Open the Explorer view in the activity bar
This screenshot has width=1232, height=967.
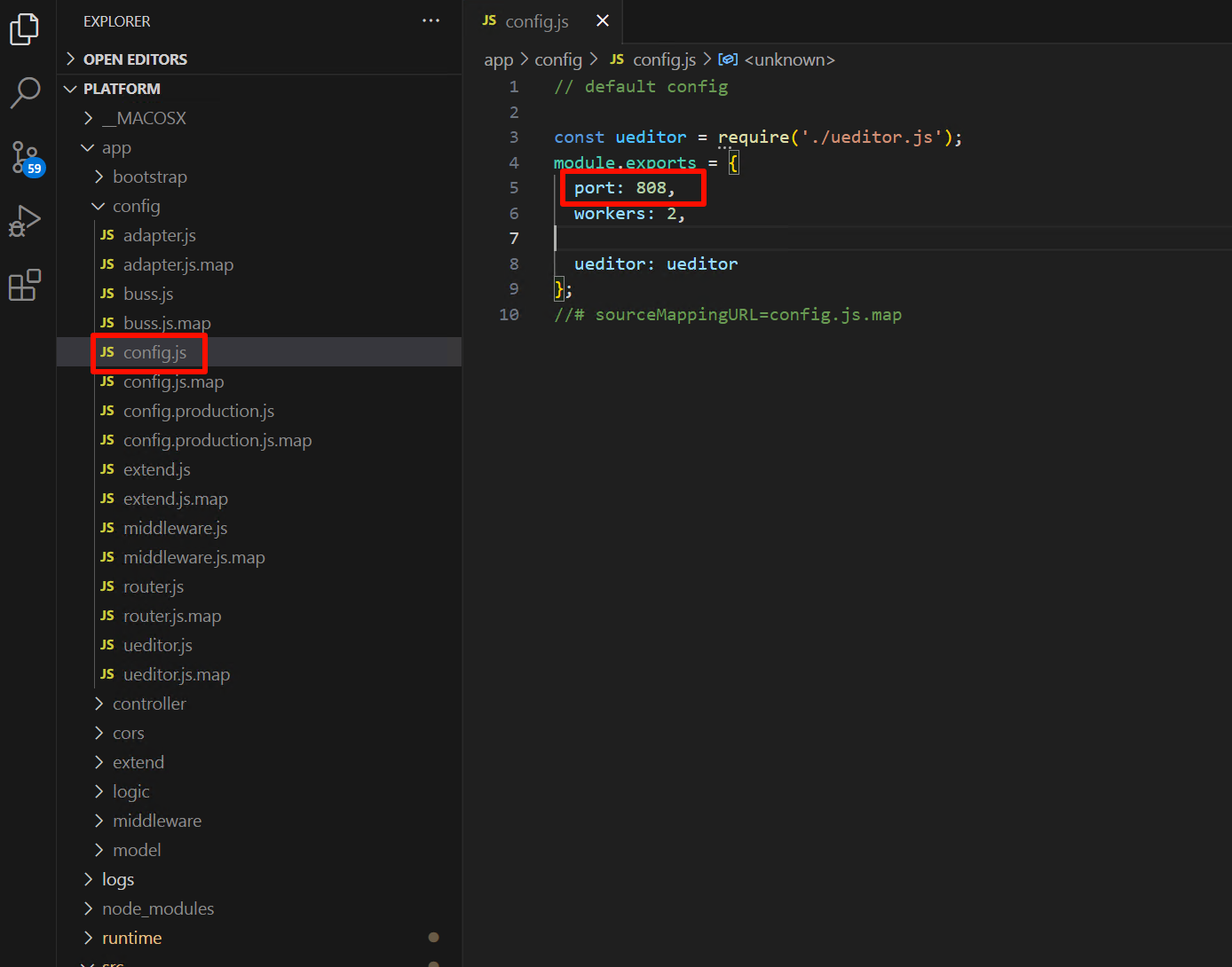click(x=25, y=28)
